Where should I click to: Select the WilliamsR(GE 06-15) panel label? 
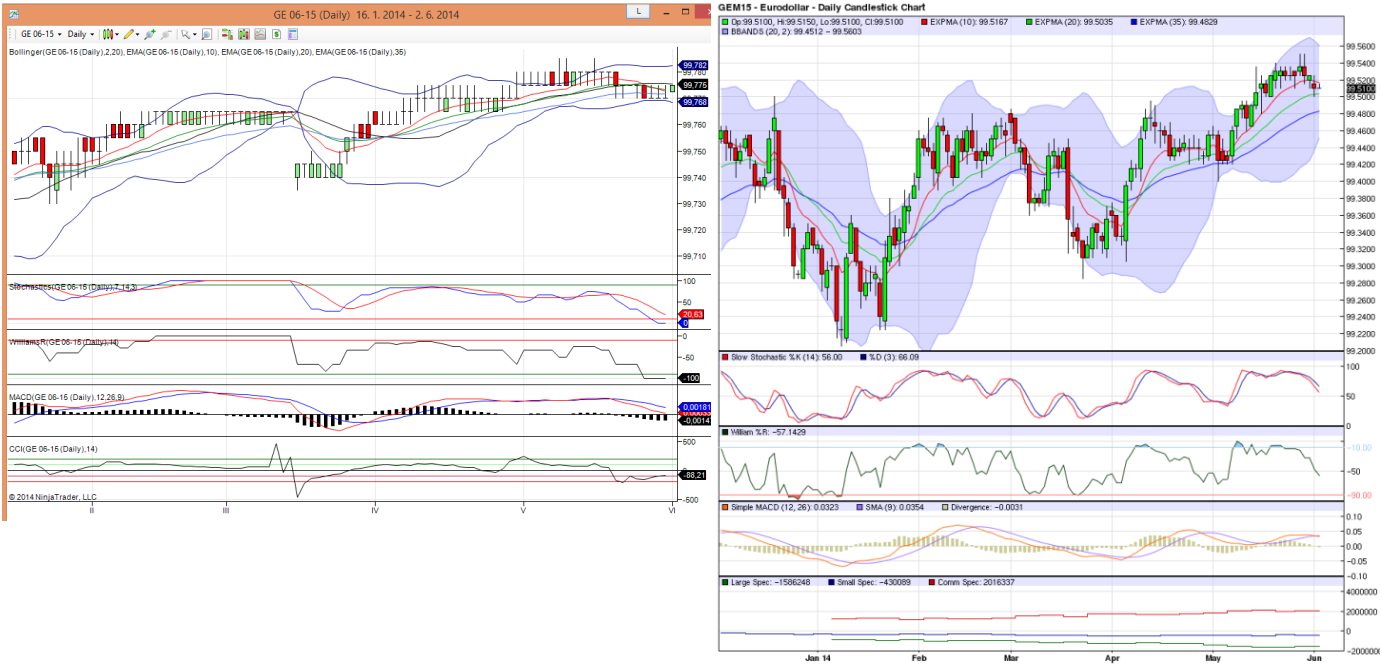pos(64,342)
